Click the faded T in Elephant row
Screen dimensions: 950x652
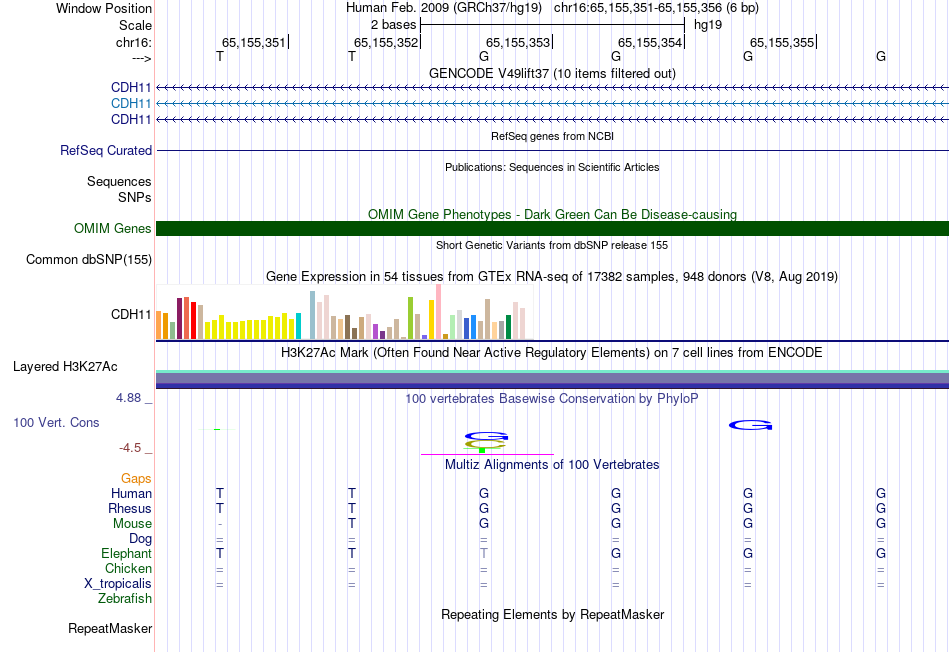[483, 553]
